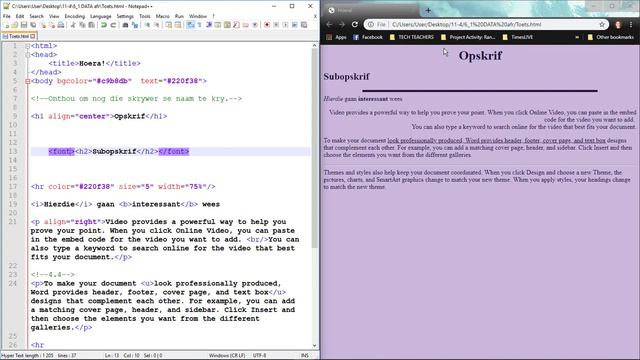Close the Toets.html tab via its X
The width and height of the screenshot is (640, 360).
click(33, 36)
